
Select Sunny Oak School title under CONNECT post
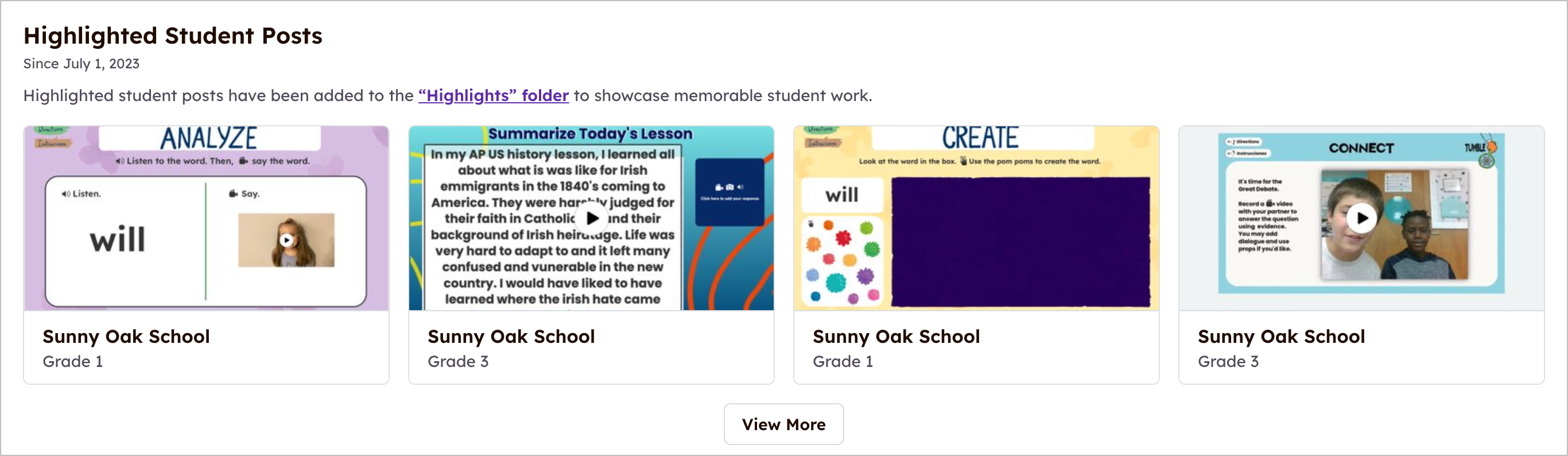[1280, 337]
